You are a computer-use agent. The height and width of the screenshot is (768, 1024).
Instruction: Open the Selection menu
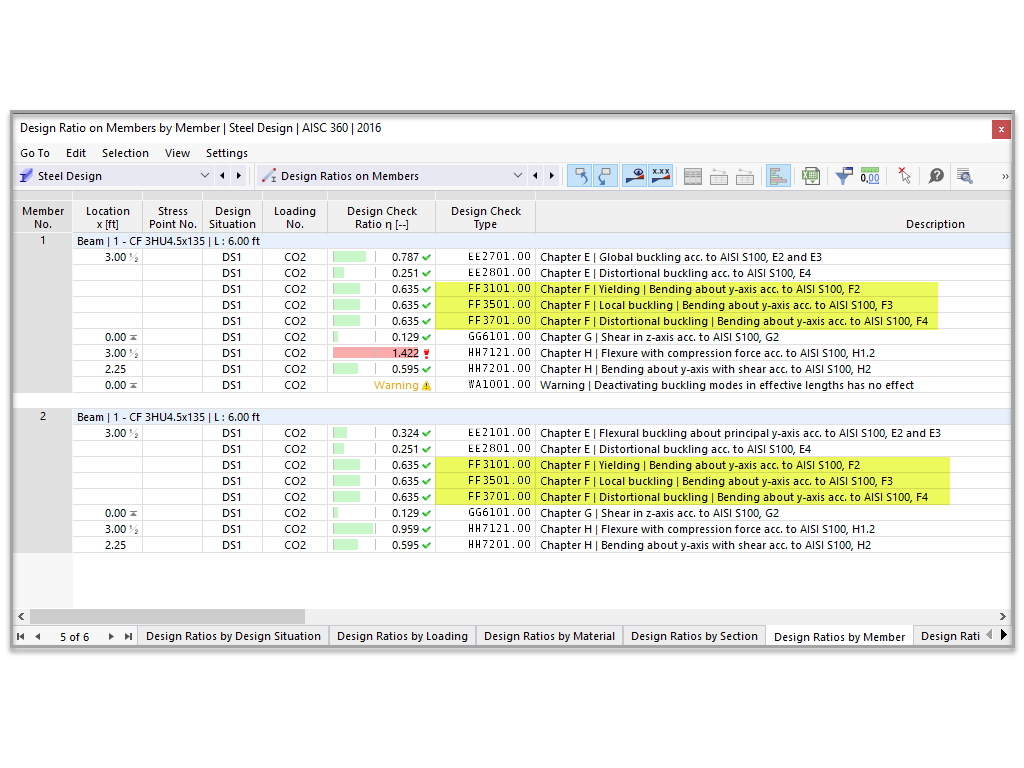(125, 153)
